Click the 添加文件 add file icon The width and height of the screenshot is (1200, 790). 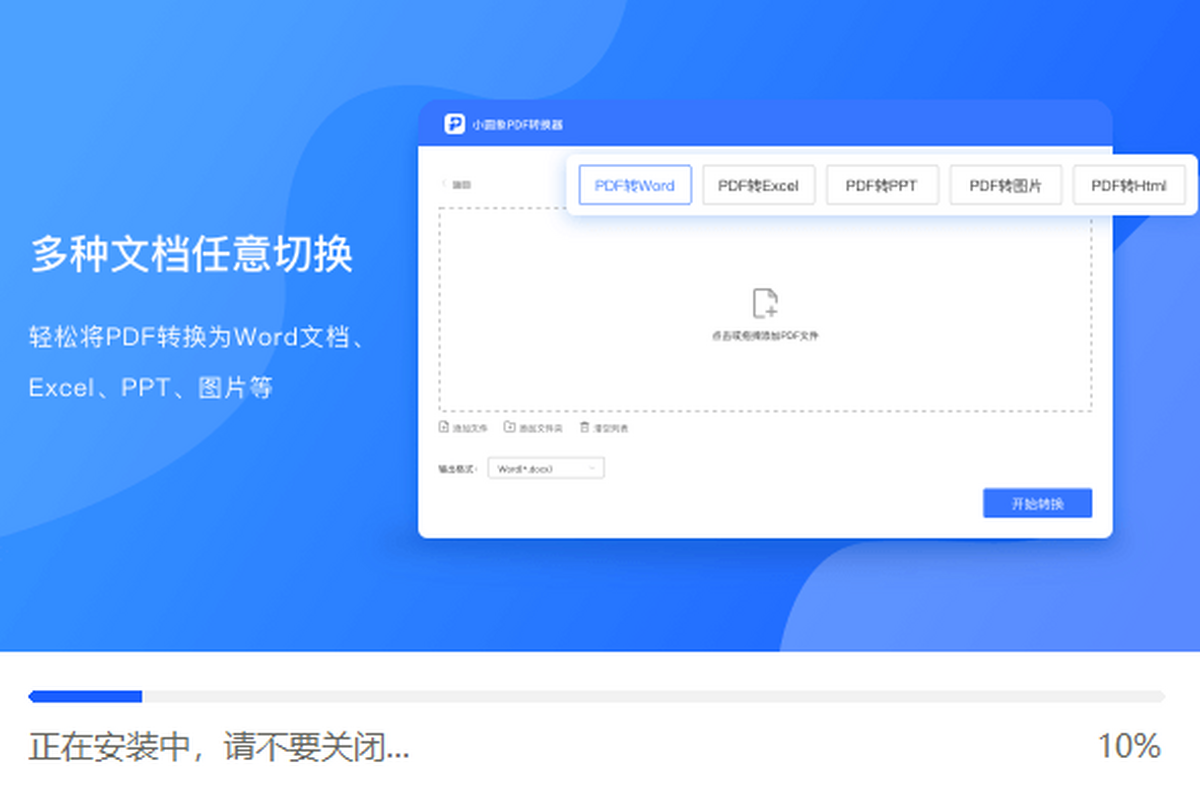pyautogui.click(x=445, y=427)
